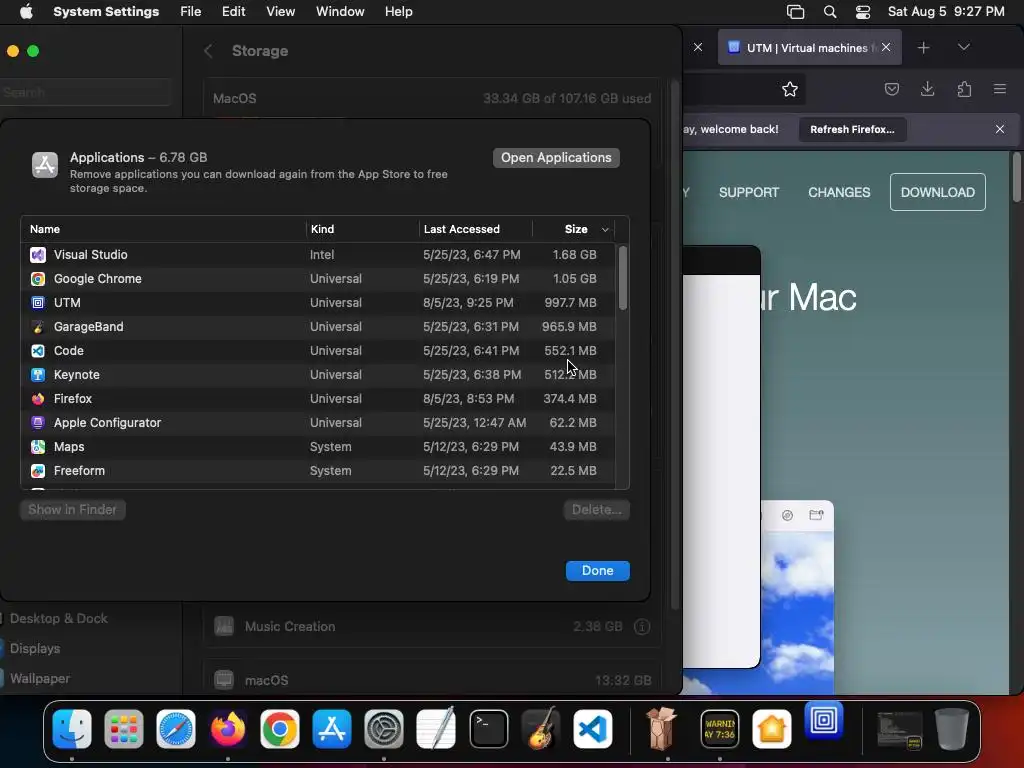This screenshot has height=768, width=1024.
Task: Select the Firefox application row
Action: point(318,399)
